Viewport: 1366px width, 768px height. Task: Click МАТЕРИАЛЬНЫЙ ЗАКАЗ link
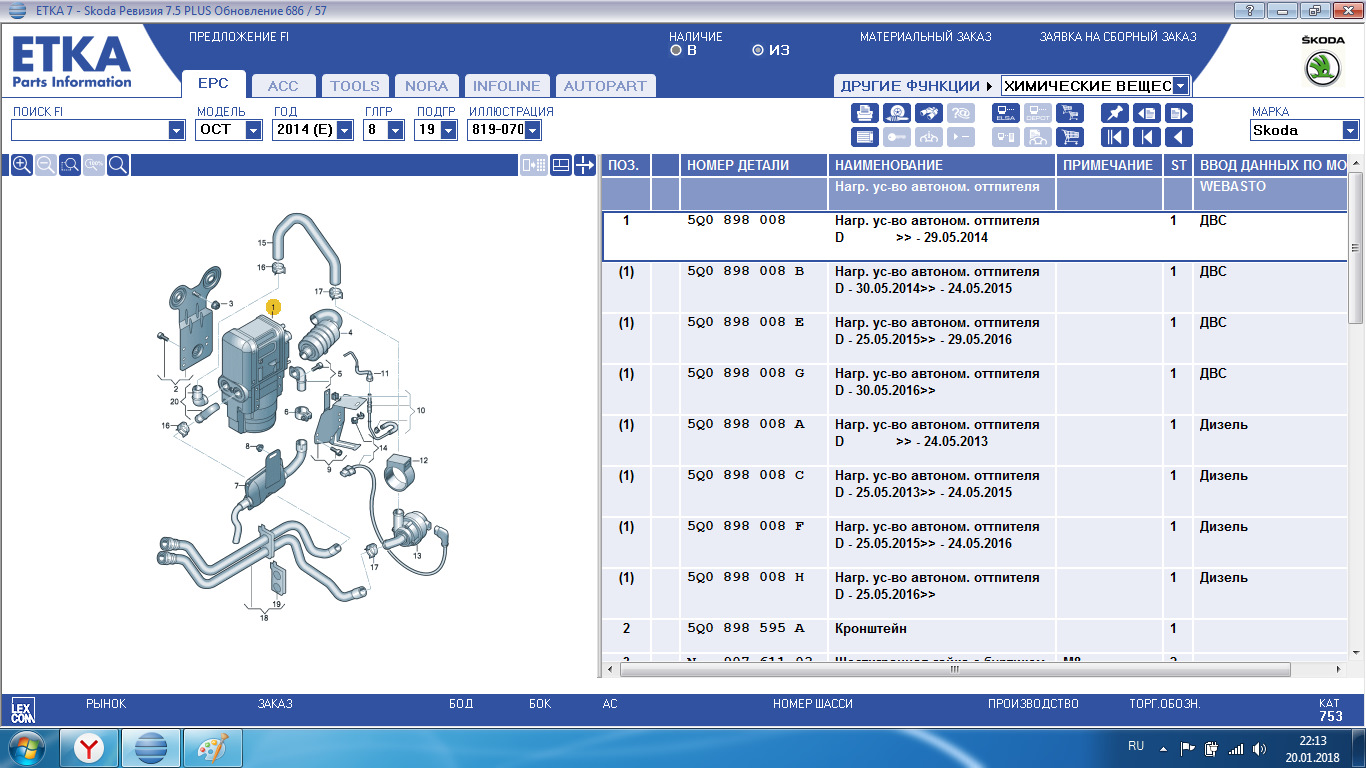click(x=926, y=37)
